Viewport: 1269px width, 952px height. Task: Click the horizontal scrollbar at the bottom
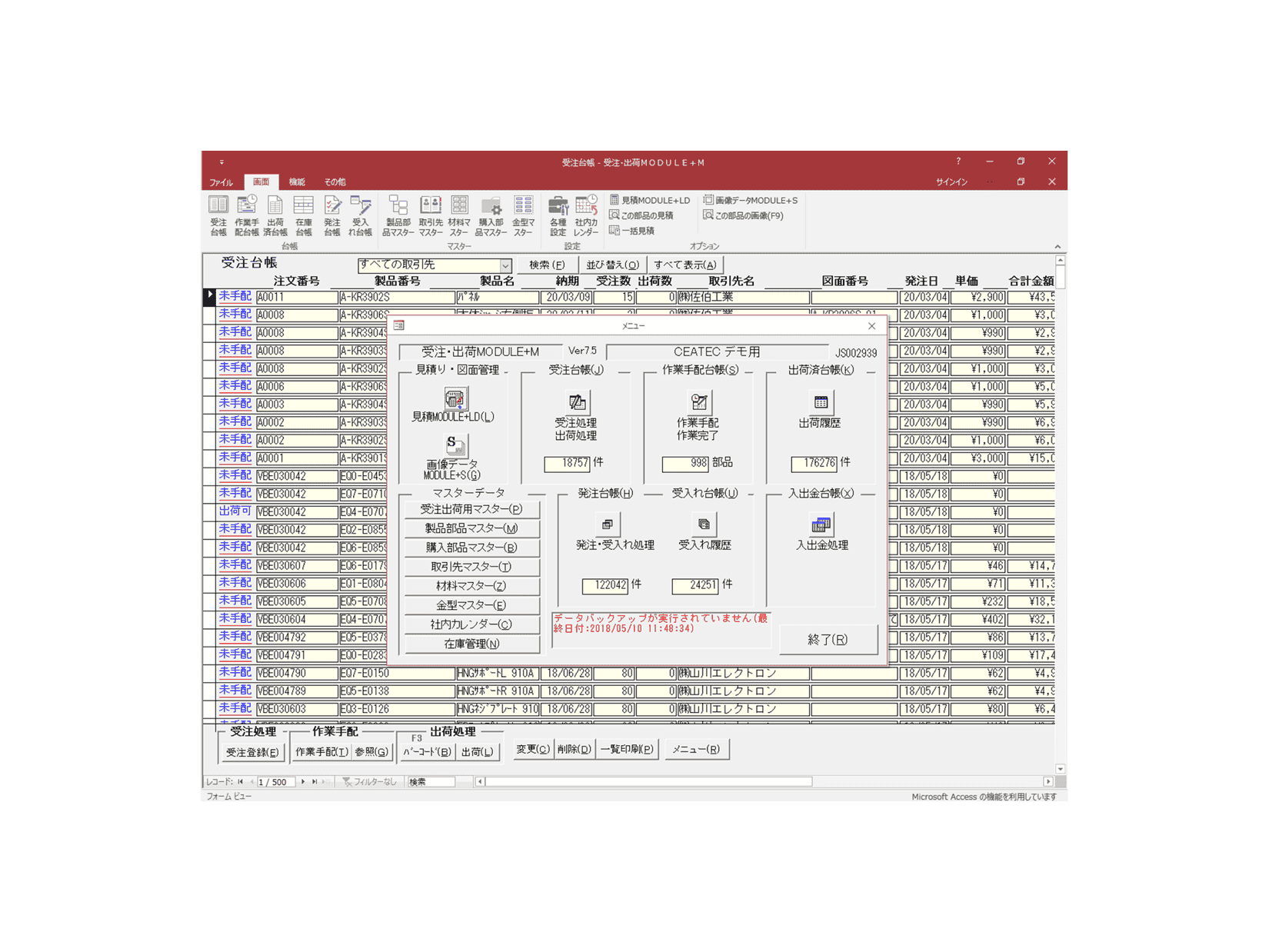coord(648,782)
